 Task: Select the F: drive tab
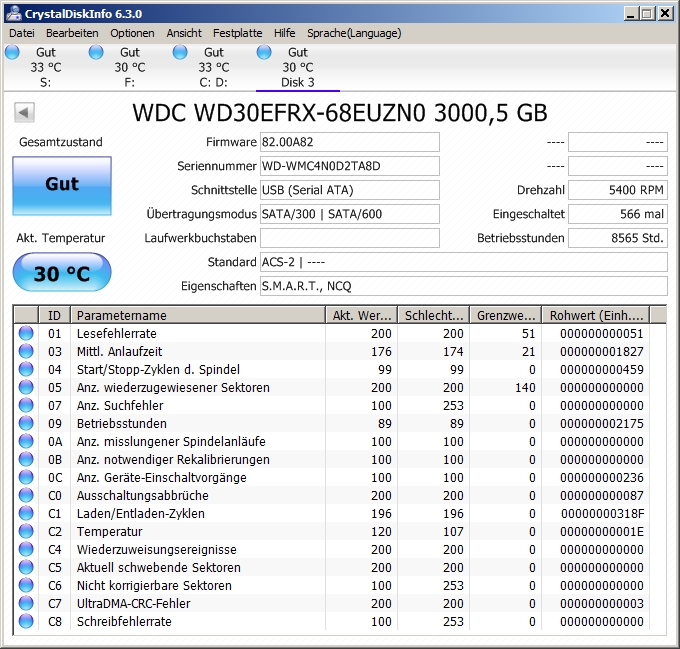click(x=129, y=67)
